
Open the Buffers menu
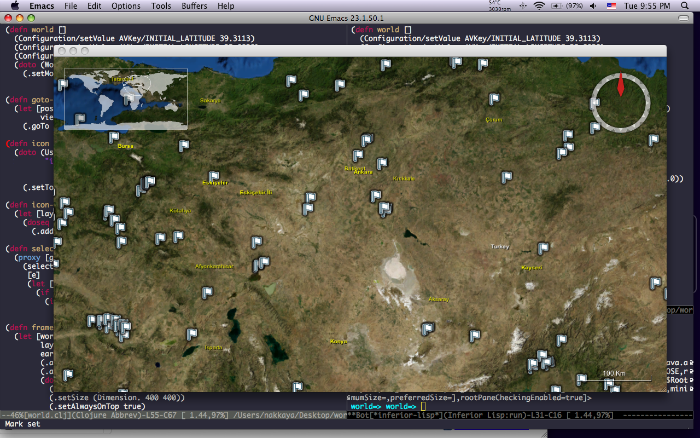194,6
